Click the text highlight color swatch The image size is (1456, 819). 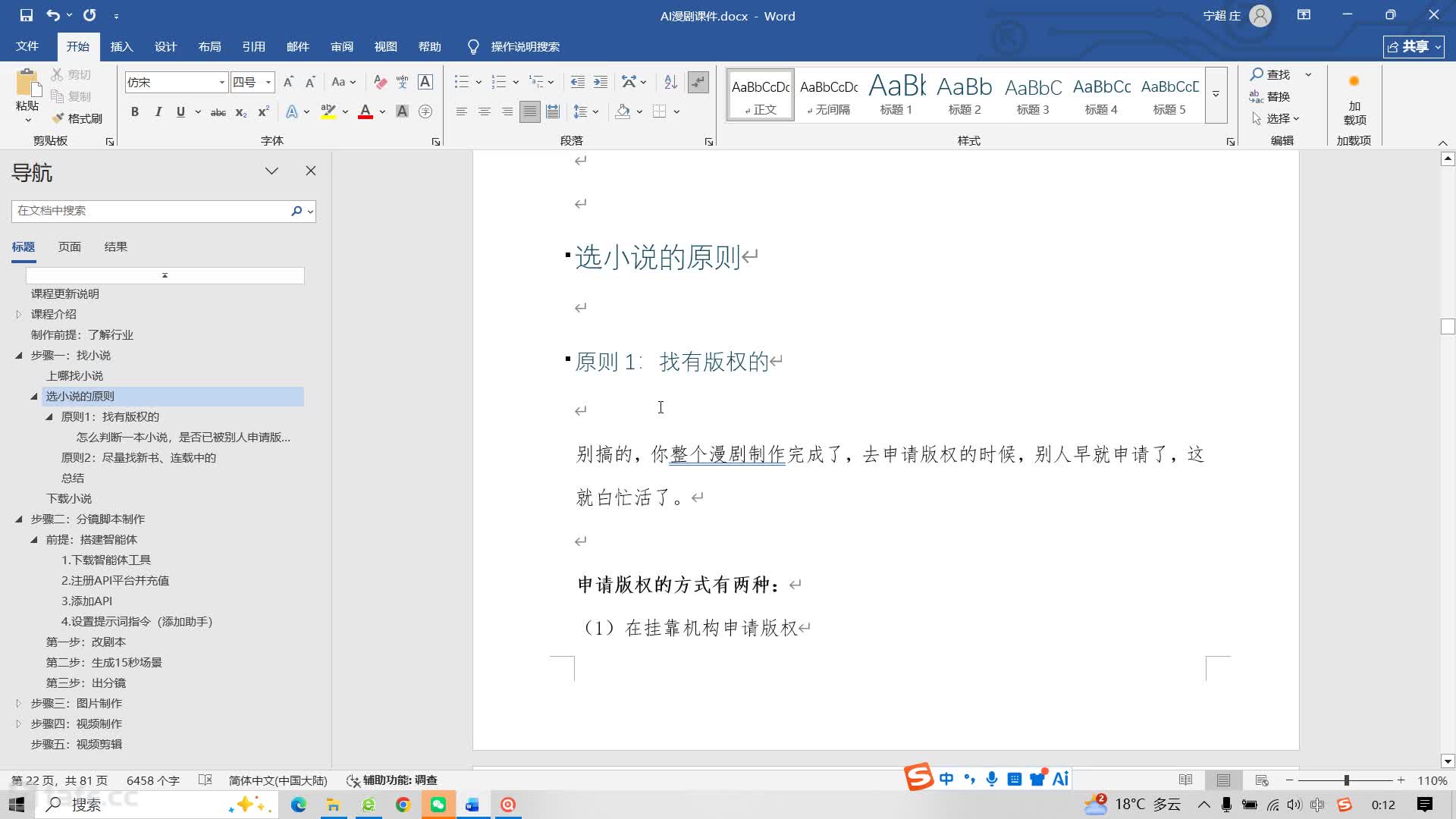coord(328,112)
